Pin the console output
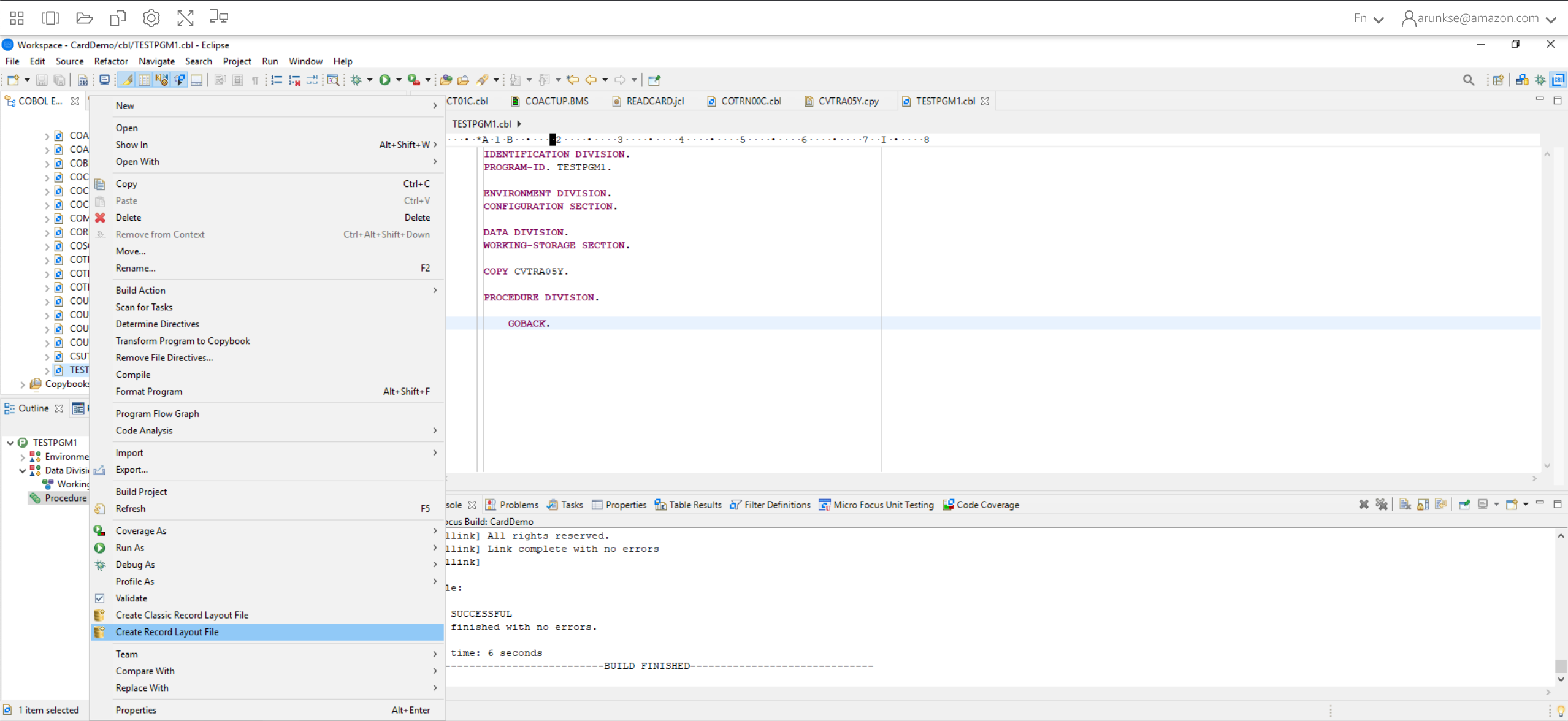This screenshot has height=721, width=1568. (1465, 504)
